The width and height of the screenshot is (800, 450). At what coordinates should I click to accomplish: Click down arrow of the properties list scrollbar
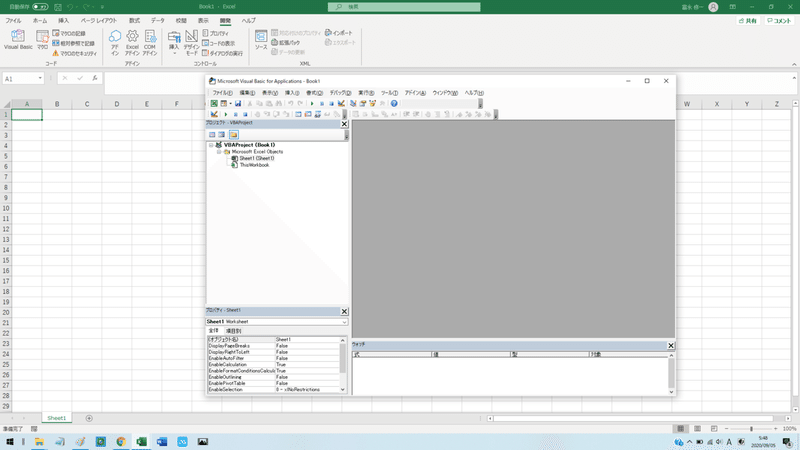click(x=343, y=390)
